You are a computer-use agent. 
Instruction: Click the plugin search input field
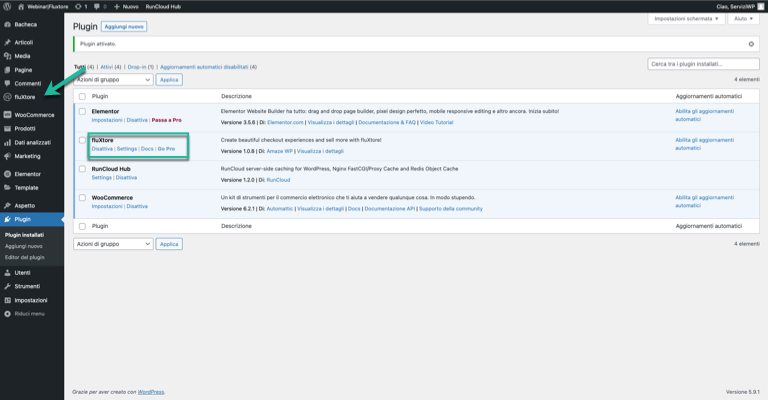tap(704, 64)
